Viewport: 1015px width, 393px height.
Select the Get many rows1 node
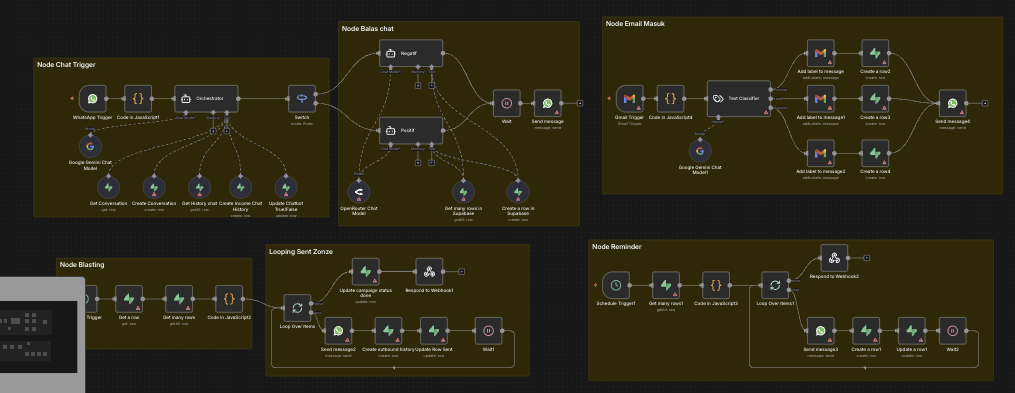pyautogui.click(x=666, y=285)
